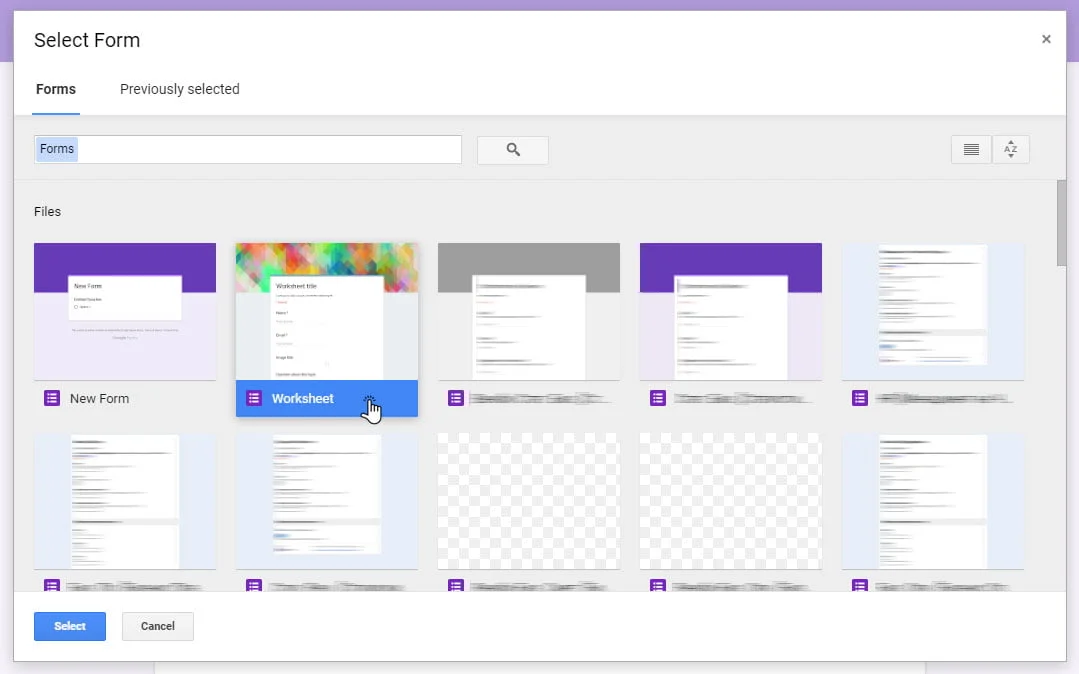
Task: Click the form icon beside Worksheet
Action: tap(254, 398)
